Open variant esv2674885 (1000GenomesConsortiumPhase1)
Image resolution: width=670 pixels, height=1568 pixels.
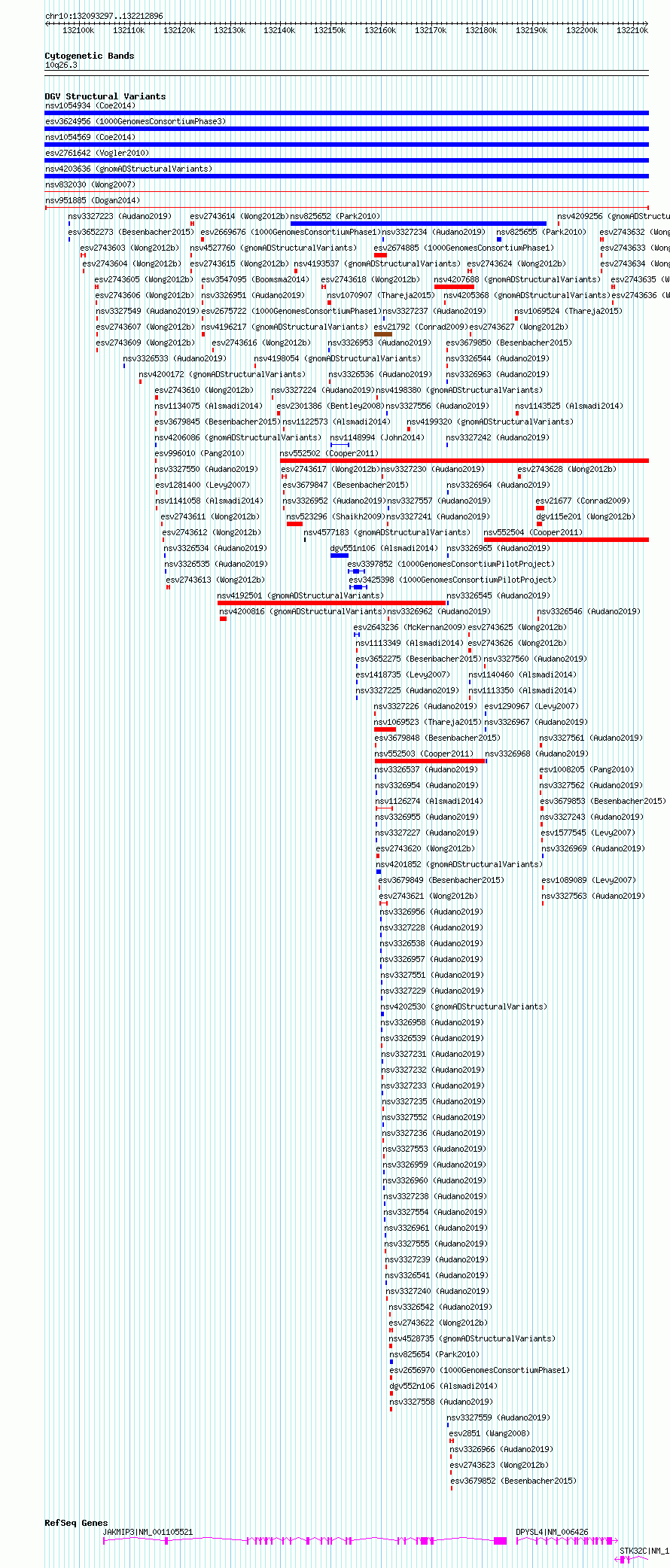(x=464, y=248)
